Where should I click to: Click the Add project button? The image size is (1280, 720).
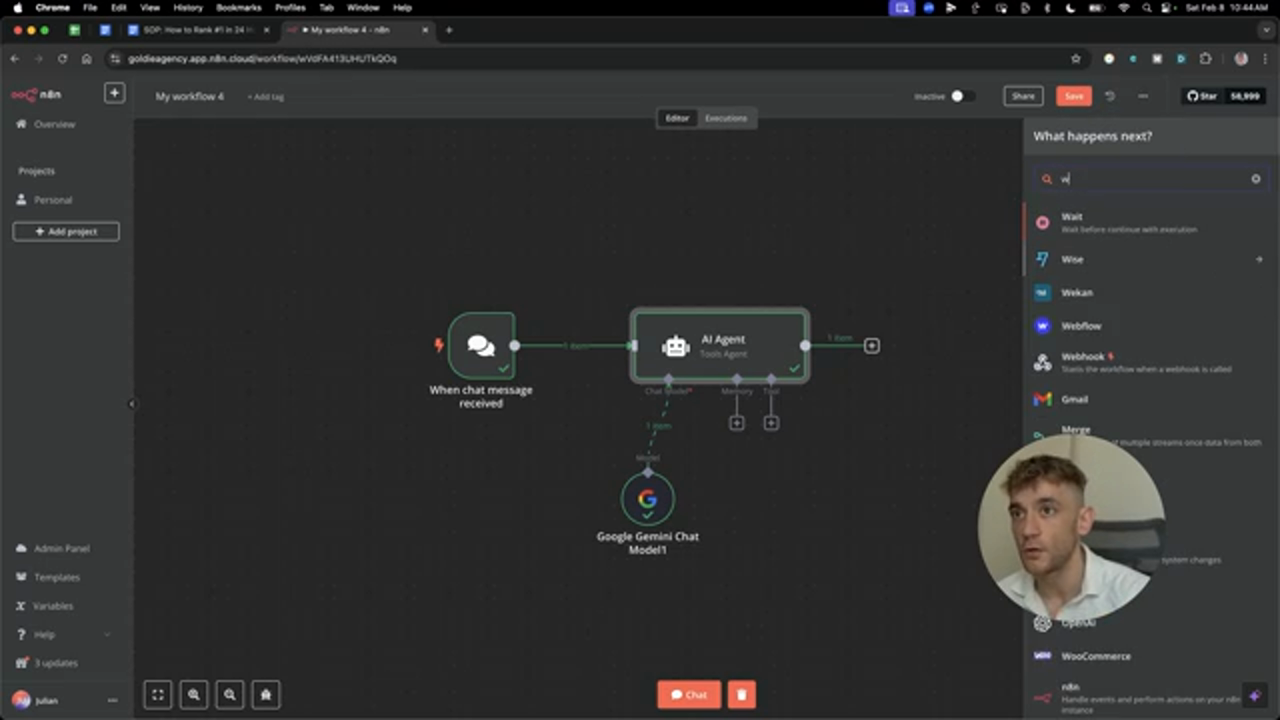tap(66, 231)
